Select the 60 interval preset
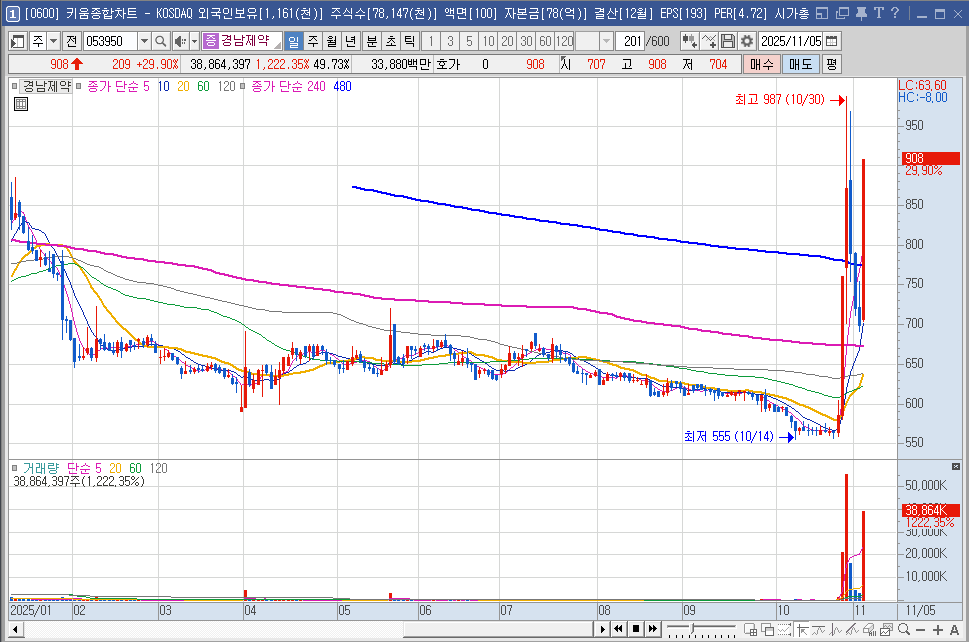 click(545, 41)
